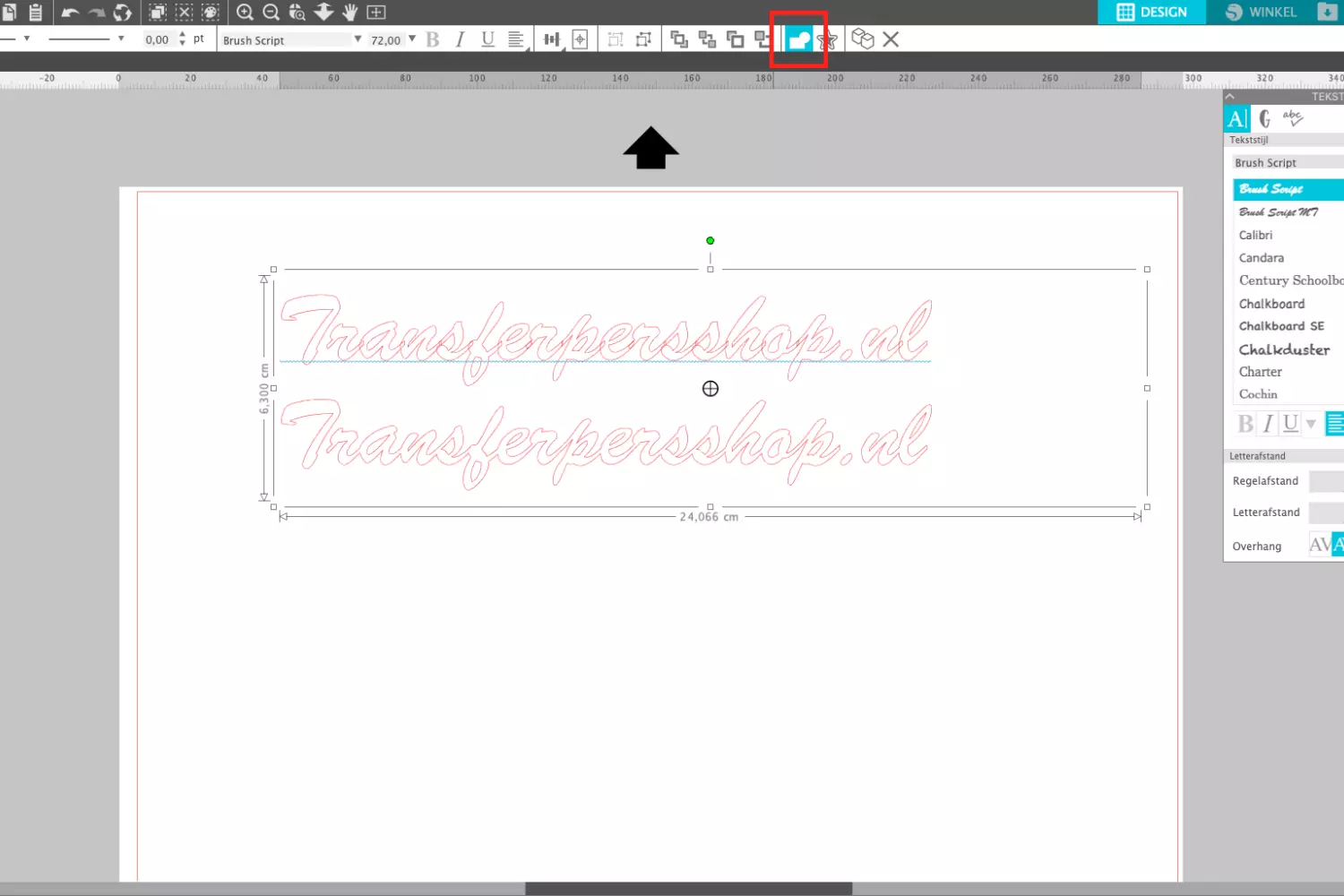Click the Bring Forward icon
This screenshot has width=1344, height=896.
(735, 39)
